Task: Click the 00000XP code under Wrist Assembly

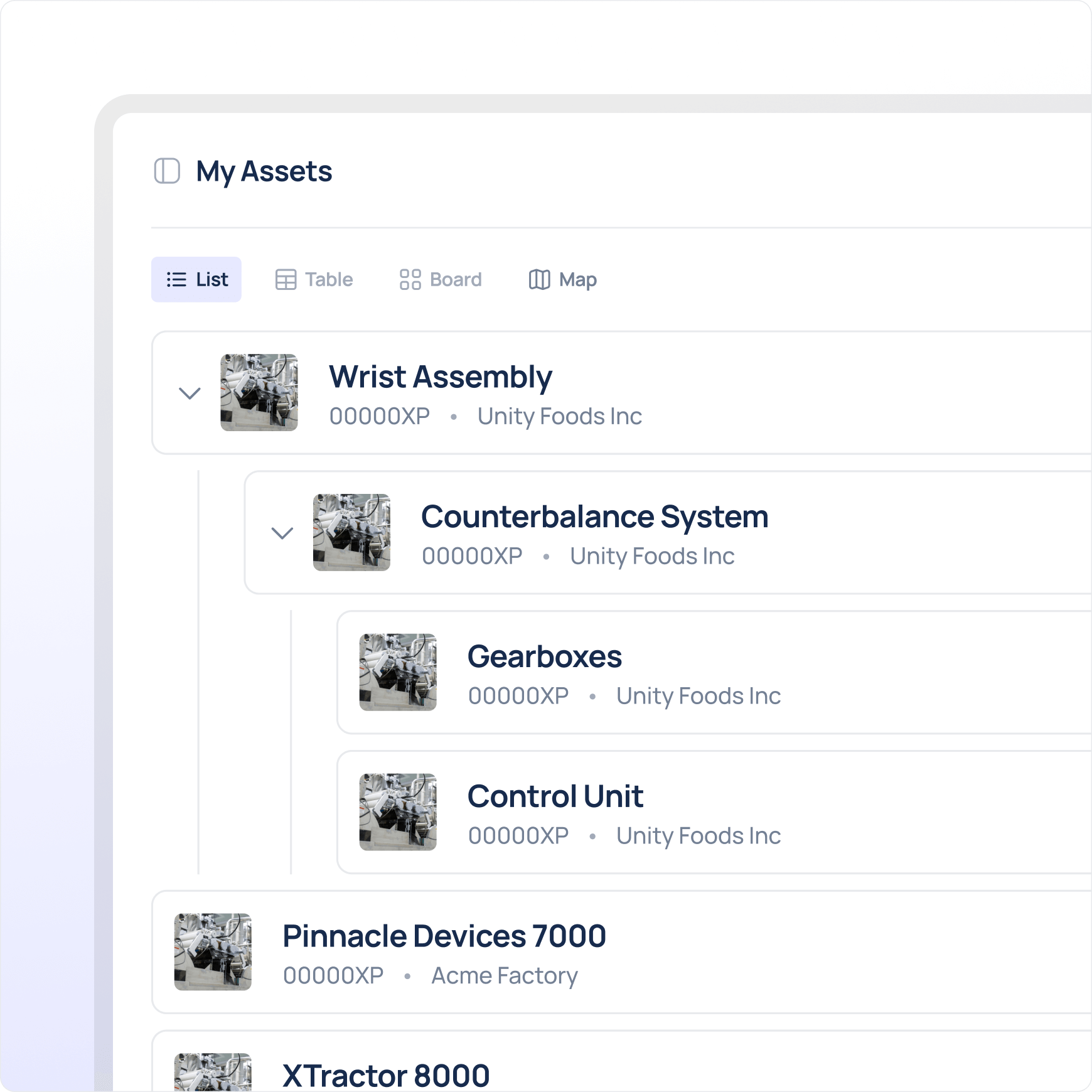Action: pyautogui.click(x=380, y=417)
